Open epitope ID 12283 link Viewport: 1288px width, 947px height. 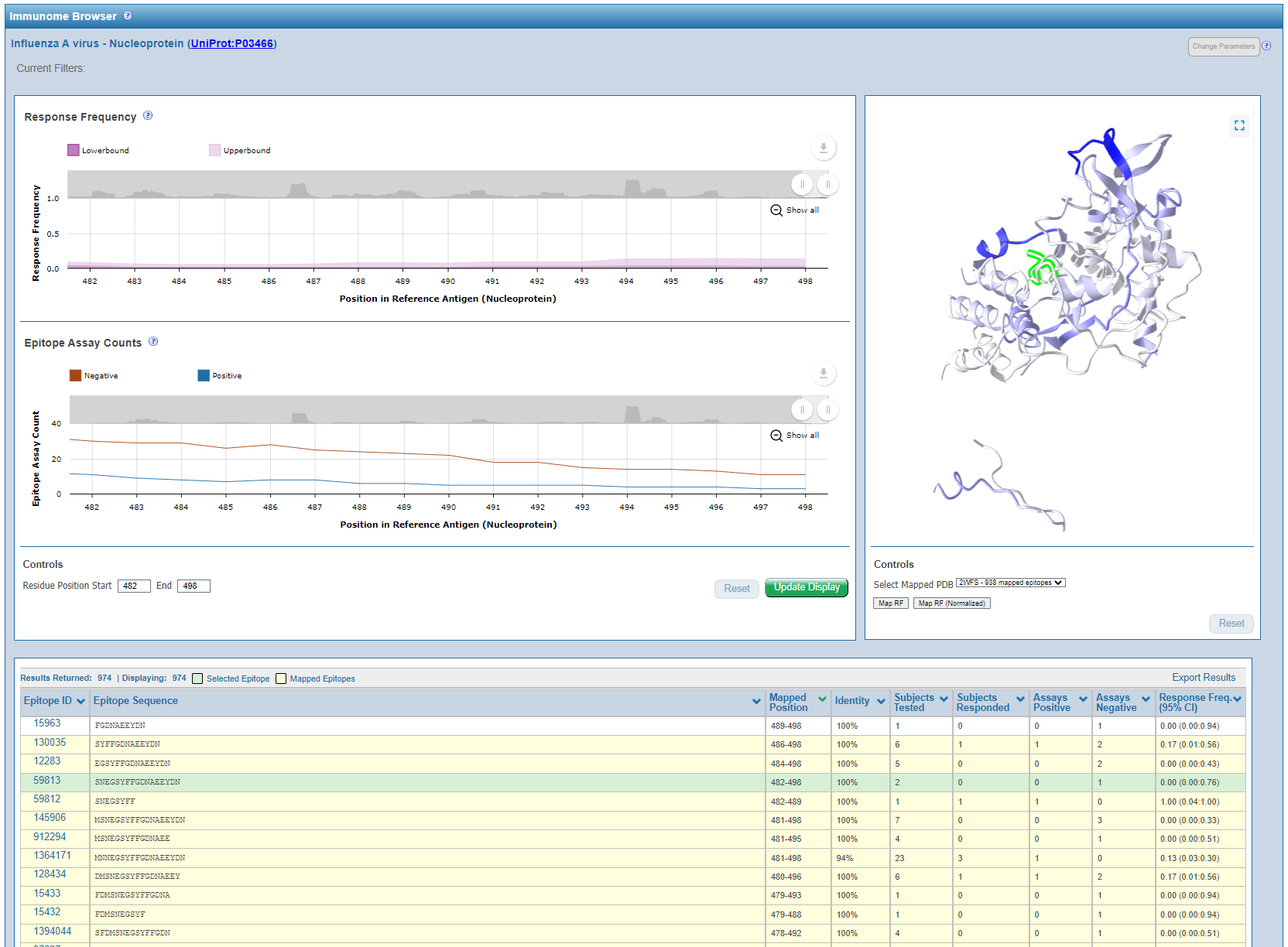point(46,761)
